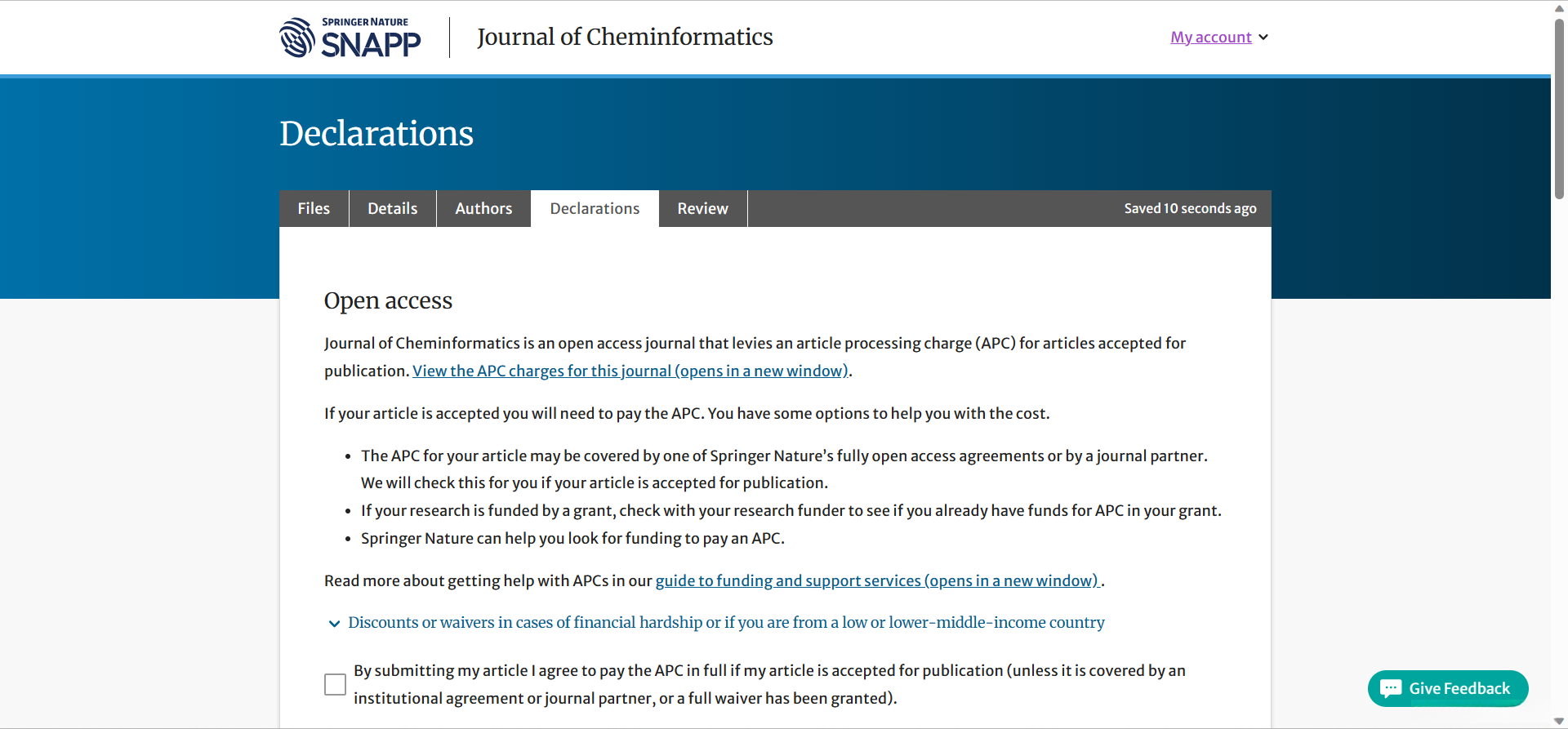The height and width of the screenshot is (729, 1568).
Task: Click the vertical scrollbar thumb
Action: tap(1559, 106)
